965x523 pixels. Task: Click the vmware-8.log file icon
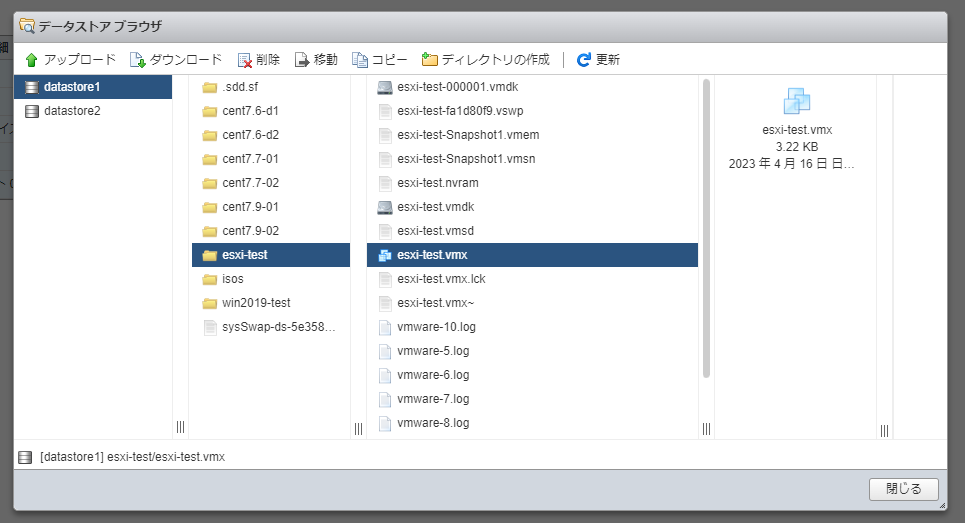pos(385,423)
